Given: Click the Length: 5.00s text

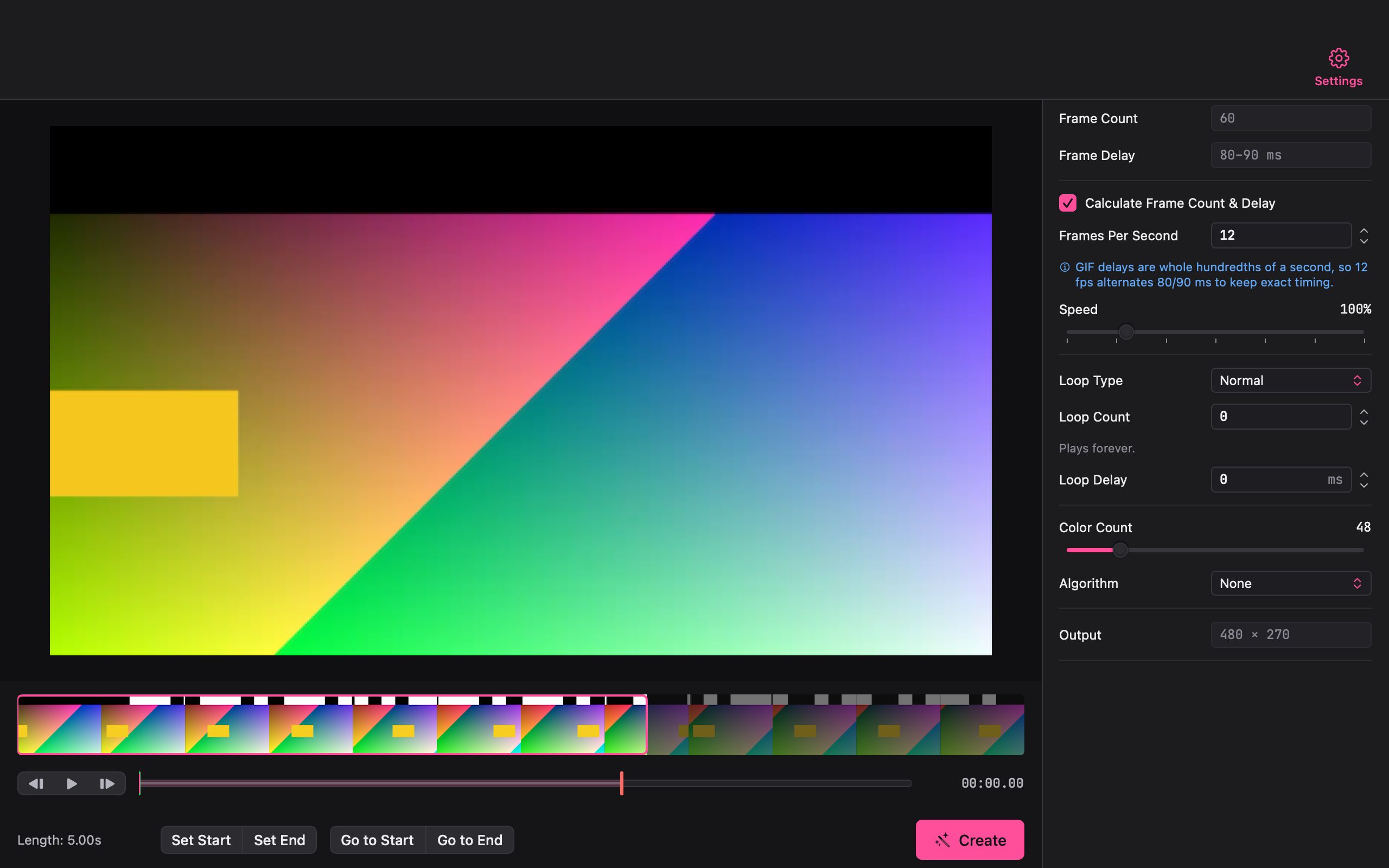Looking at the screenshot, I should pyautogui.click(x=59, y=840).
